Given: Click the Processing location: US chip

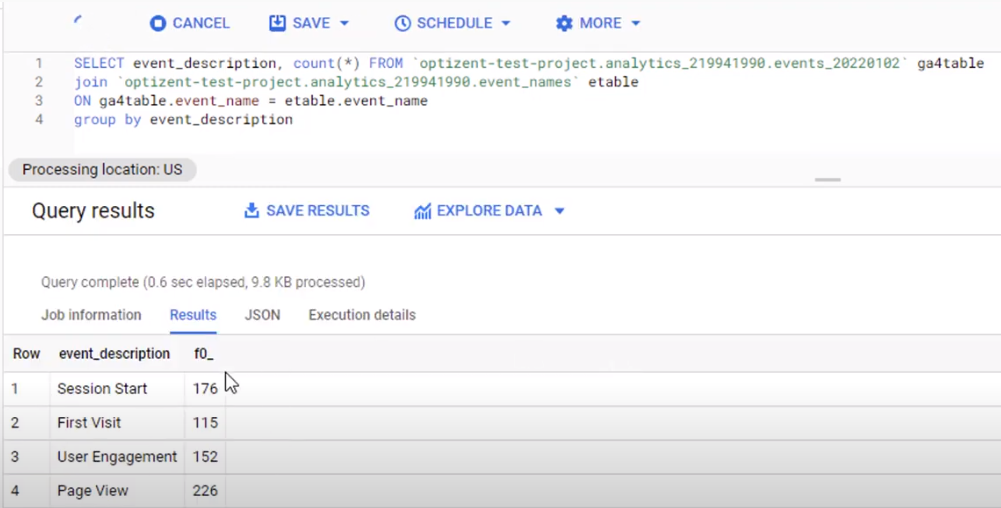Looking at the screenshot, I should point(102,170).
